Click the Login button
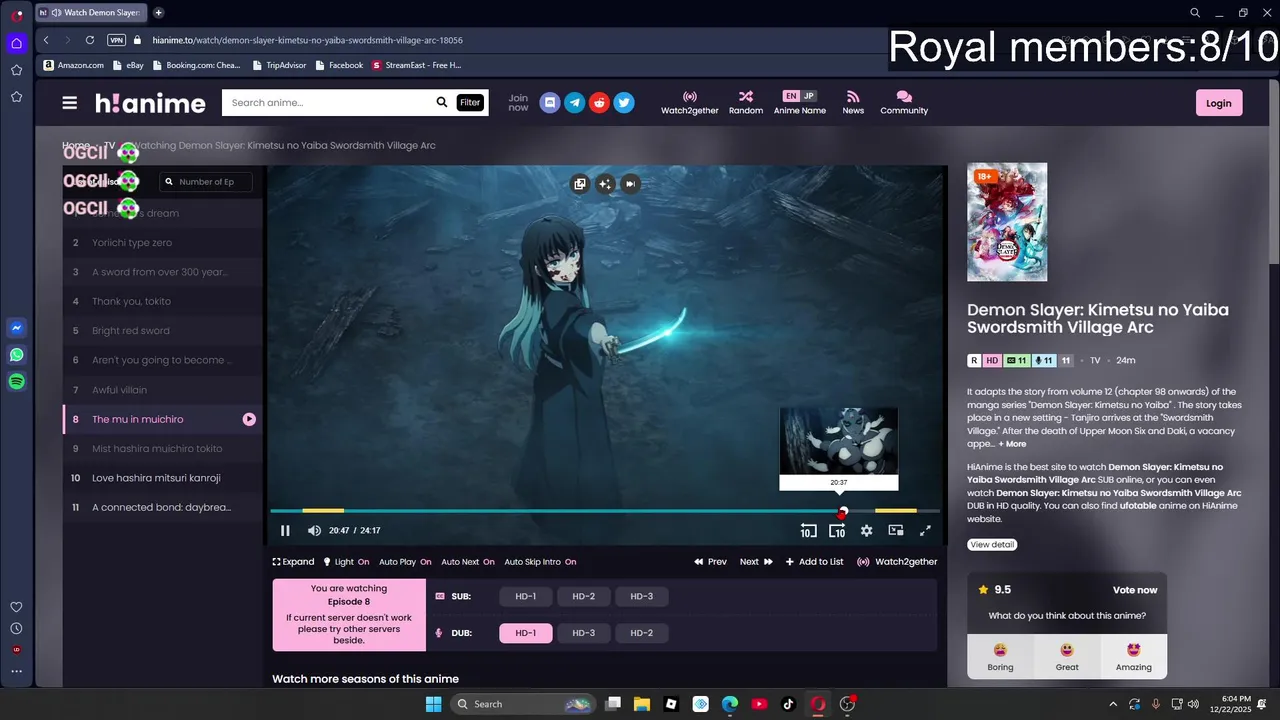Screen dimensions: 1280x720 (x=1219, y=103)
